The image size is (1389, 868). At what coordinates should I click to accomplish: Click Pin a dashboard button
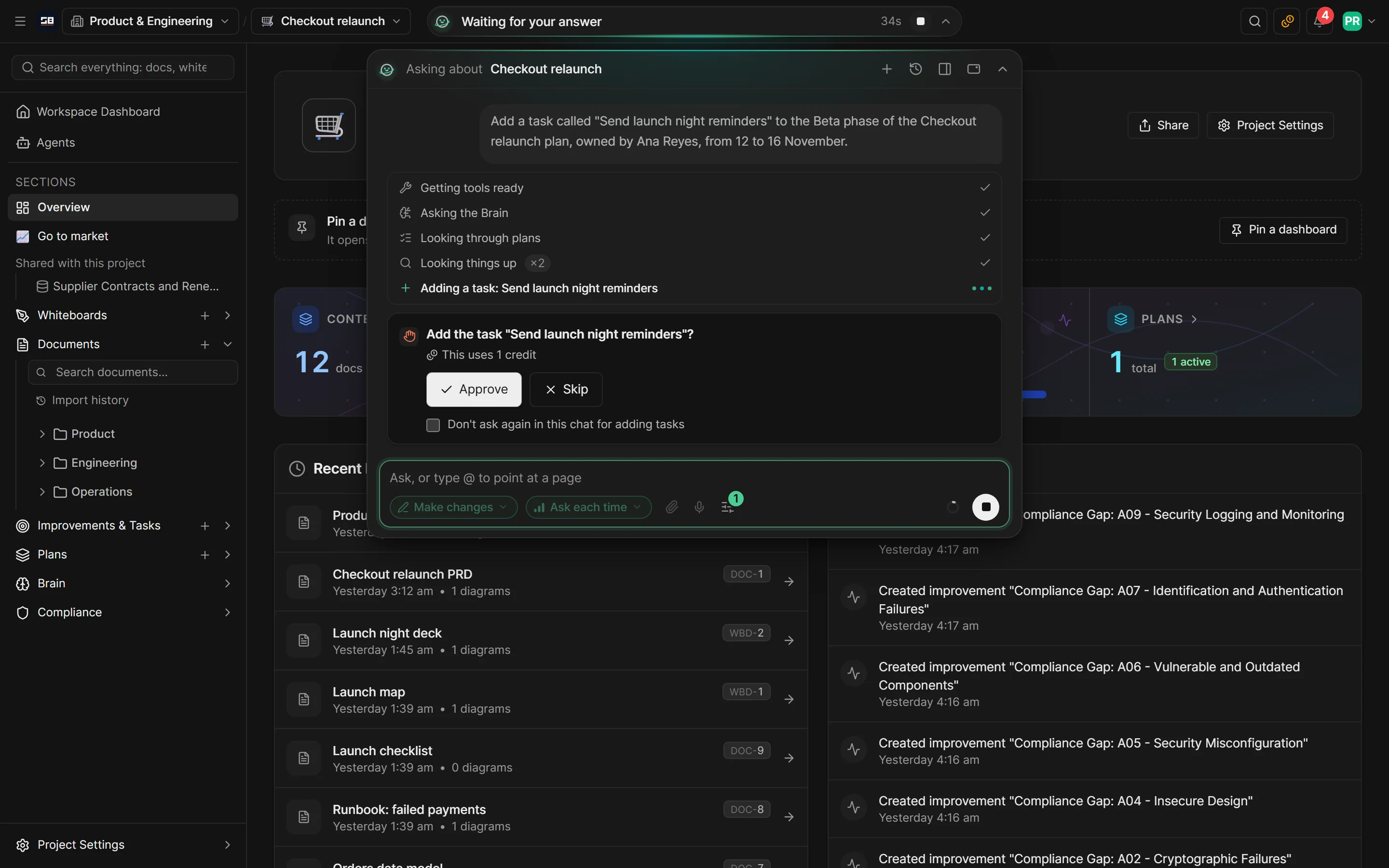[1283, 230]
